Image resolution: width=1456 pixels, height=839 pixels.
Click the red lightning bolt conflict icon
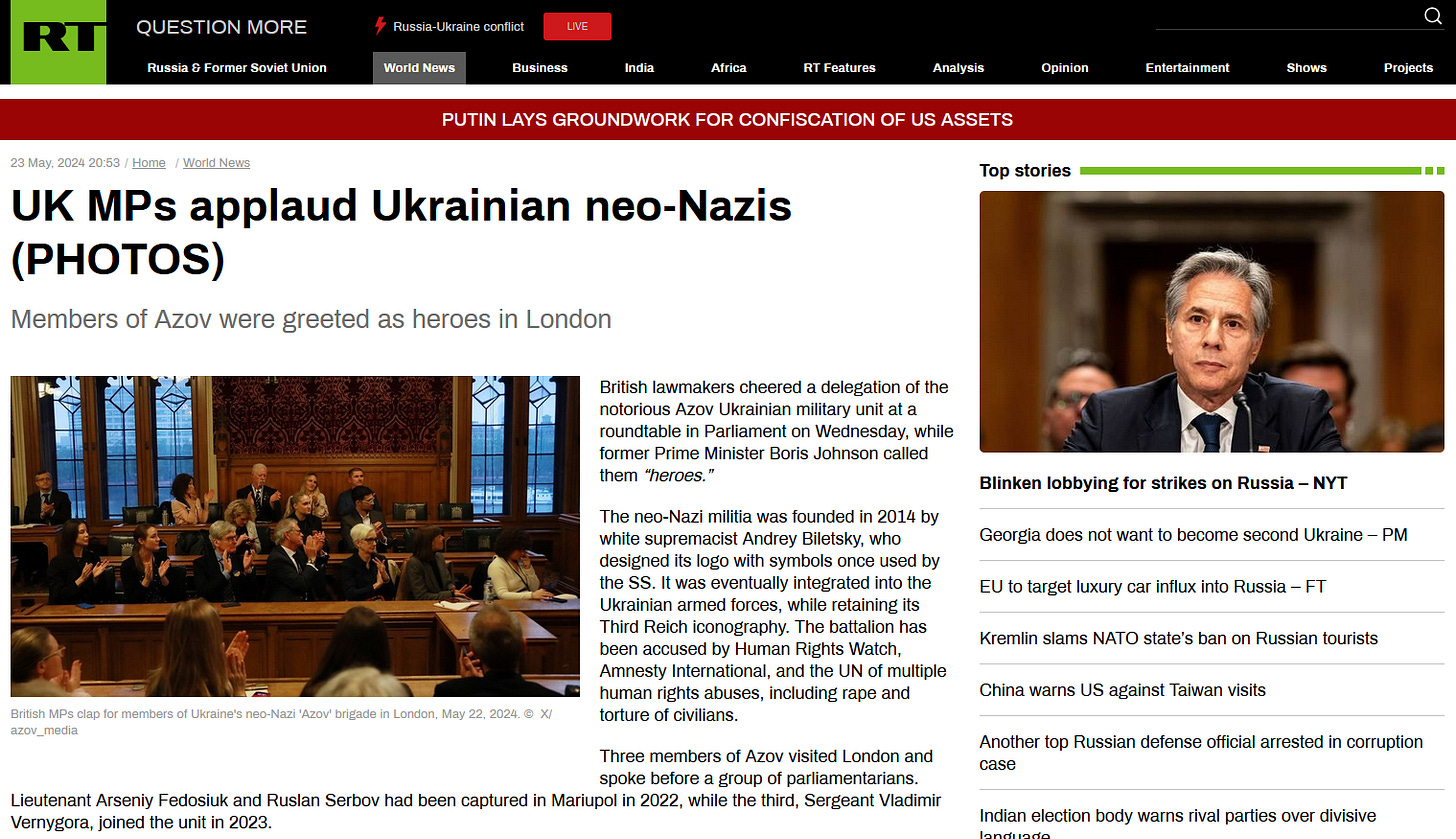pyautogui.click(x=379, y=27)
